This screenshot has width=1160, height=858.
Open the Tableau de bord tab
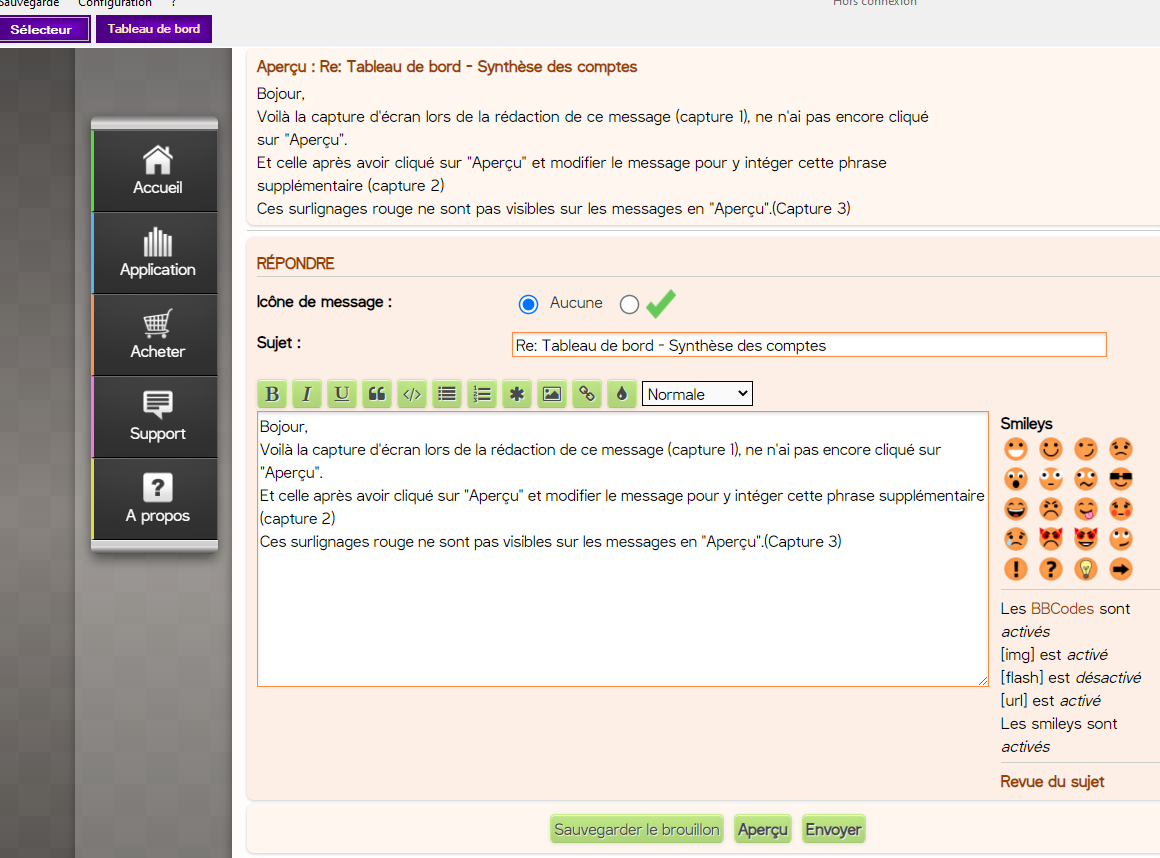(154, 29)
